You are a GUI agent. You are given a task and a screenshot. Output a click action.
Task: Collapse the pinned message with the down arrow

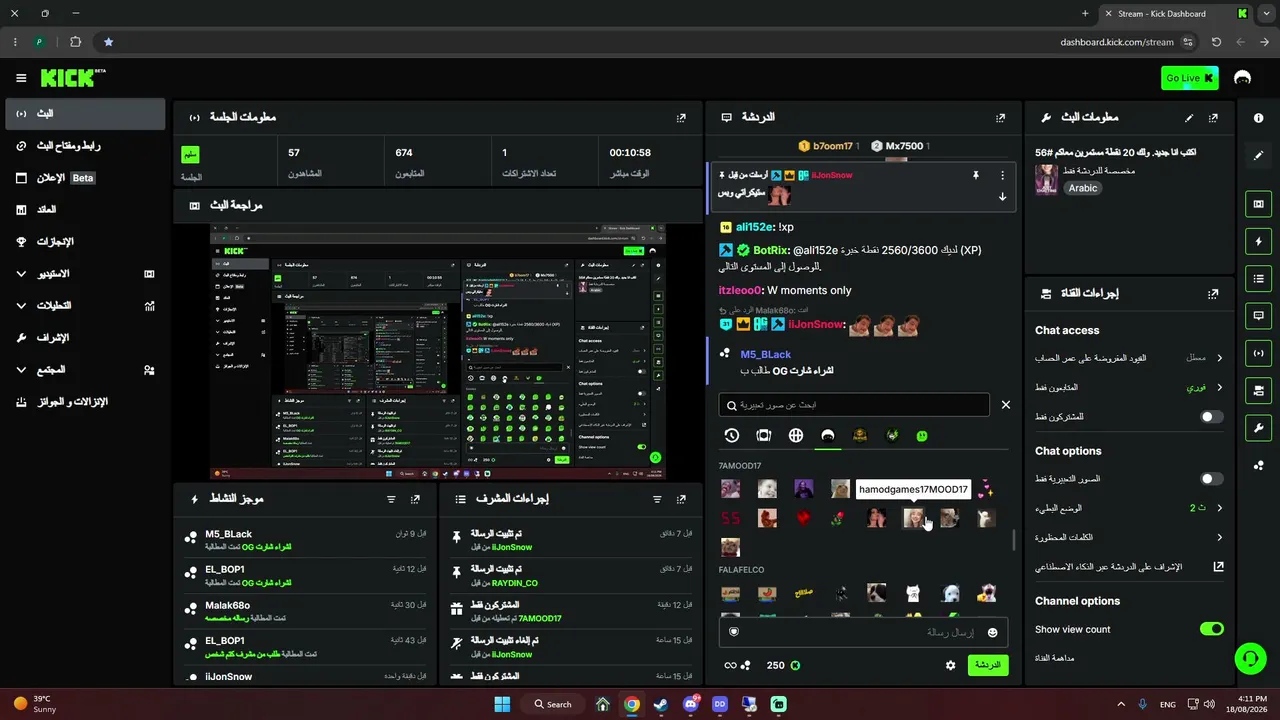click(x=1002, y=196)
